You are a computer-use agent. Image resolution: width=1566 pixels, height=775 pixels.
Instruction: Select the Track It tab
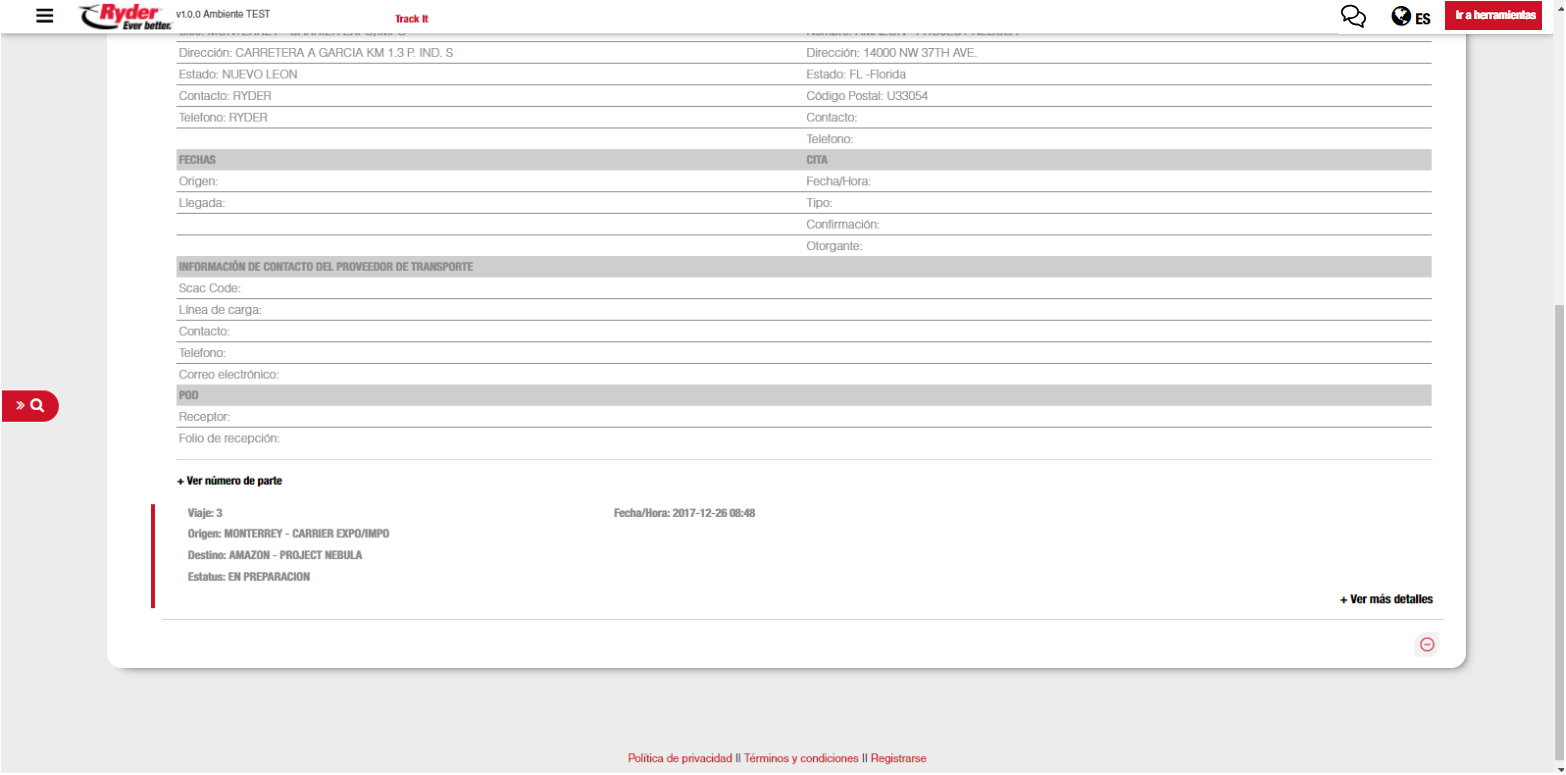coord(411,19)
